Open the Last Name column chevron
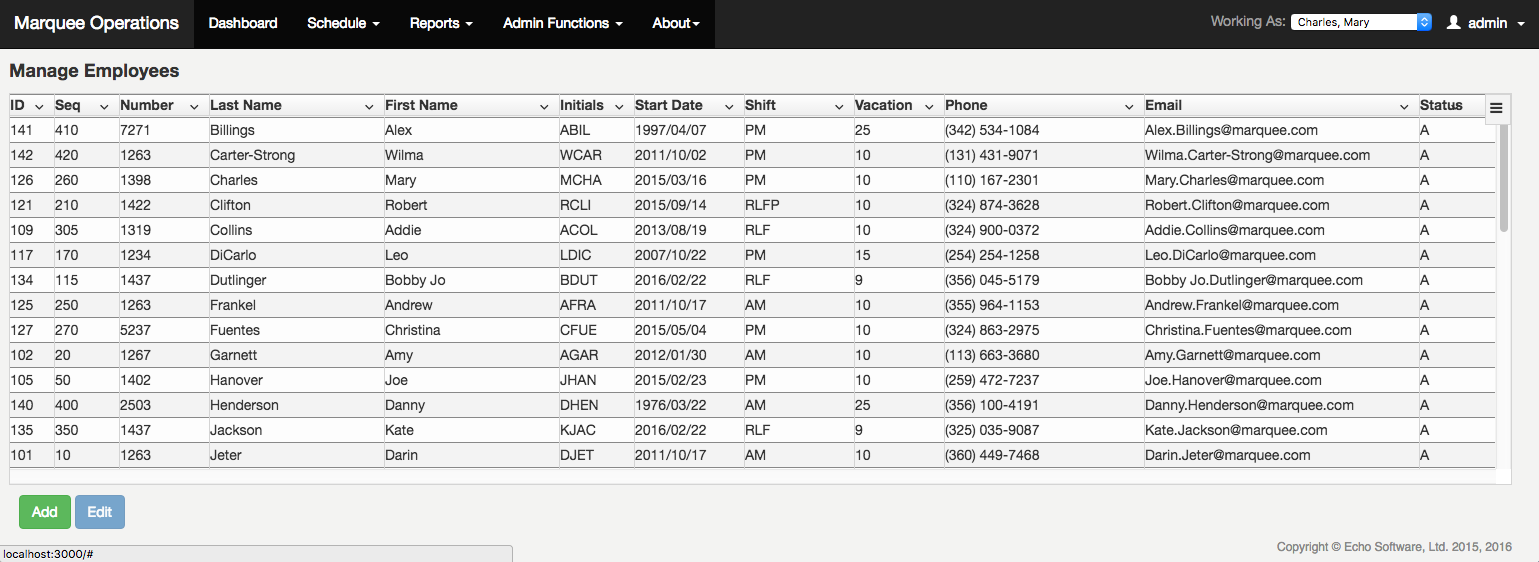The height and width of the screenshot is (562, 1539). point(369,107)
